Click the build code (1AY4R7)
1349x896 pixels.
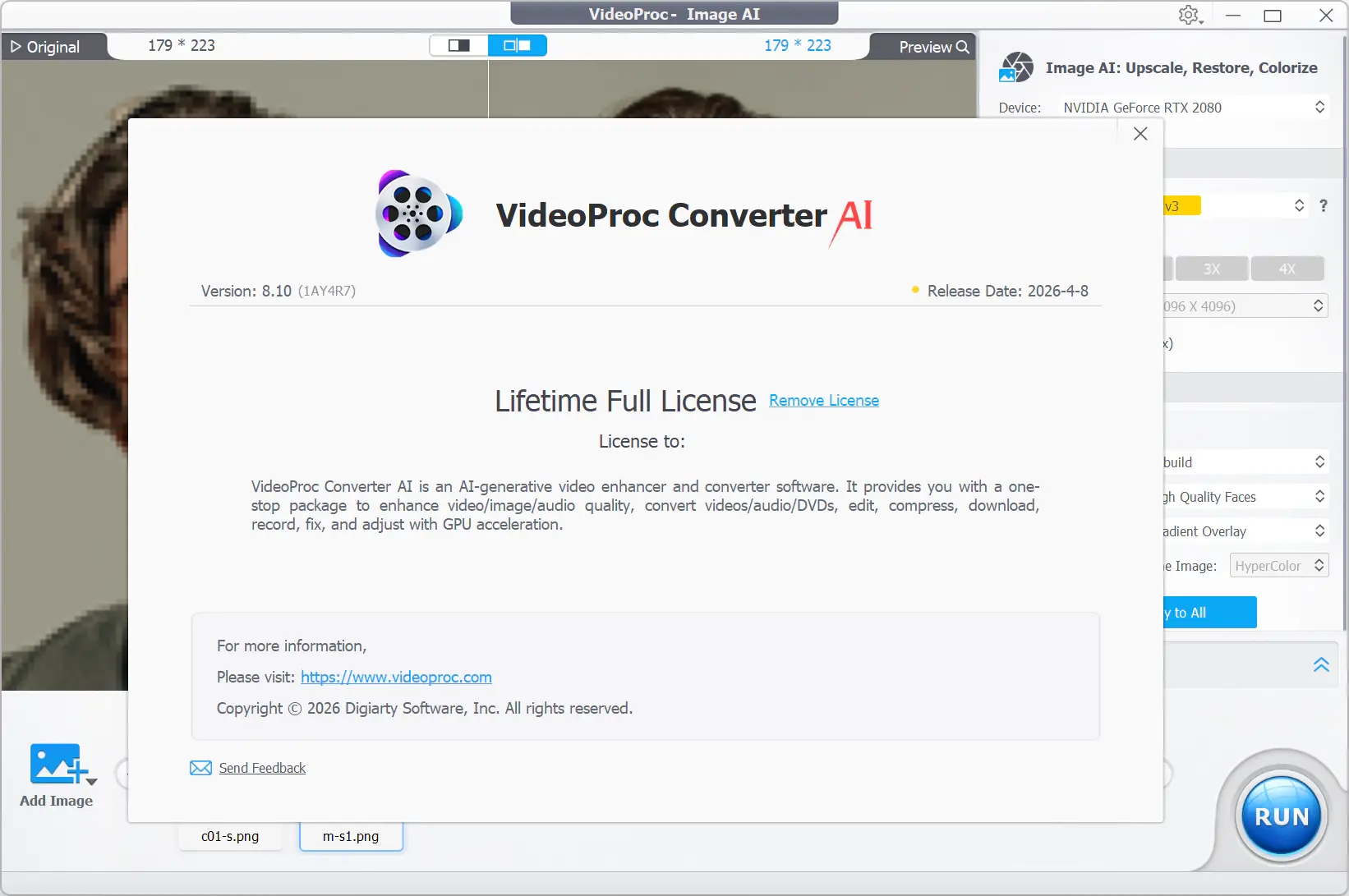(x=327, y=292)
